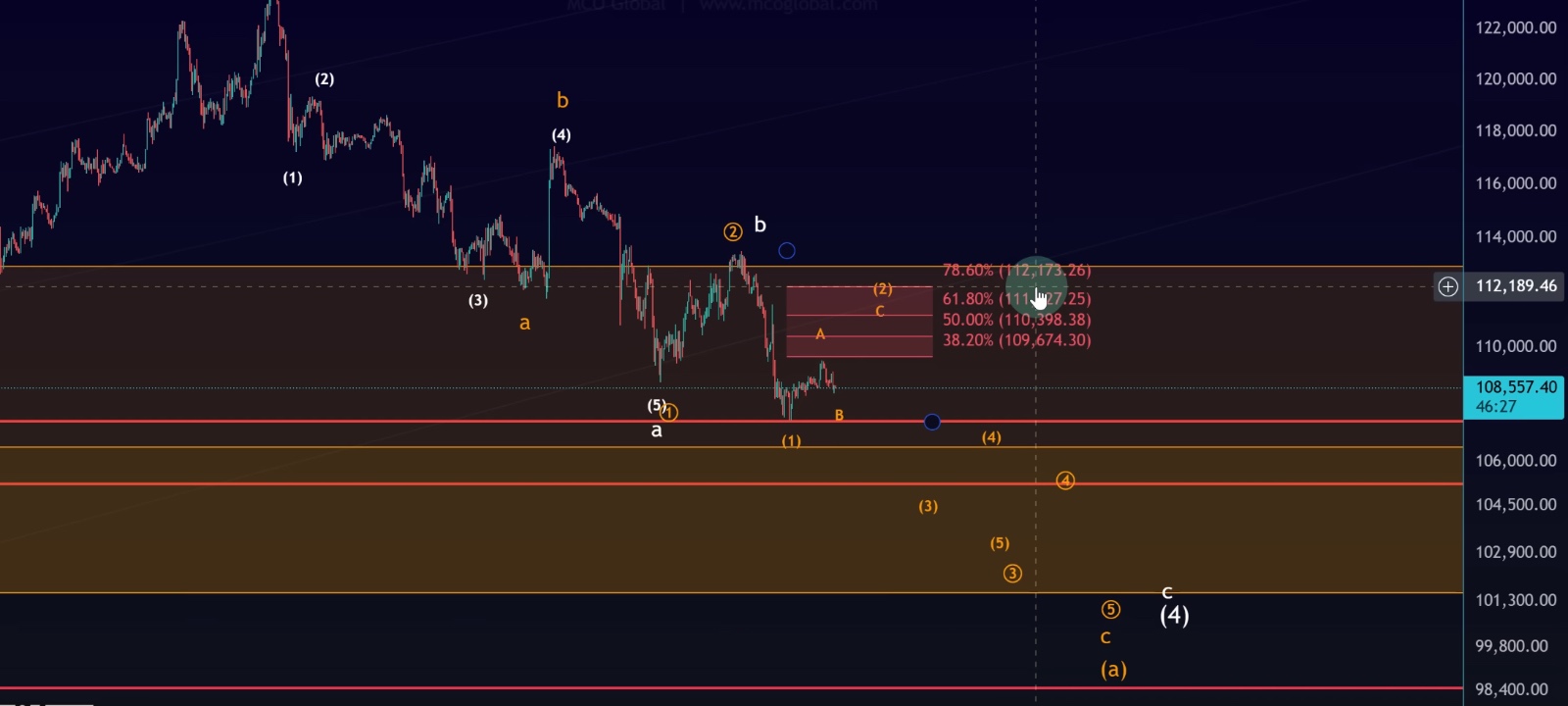Image resolution: width=1568 pixels, height=706 pixels.
Task: Select the dark blue dot on red line
Action: click(932, 422)
